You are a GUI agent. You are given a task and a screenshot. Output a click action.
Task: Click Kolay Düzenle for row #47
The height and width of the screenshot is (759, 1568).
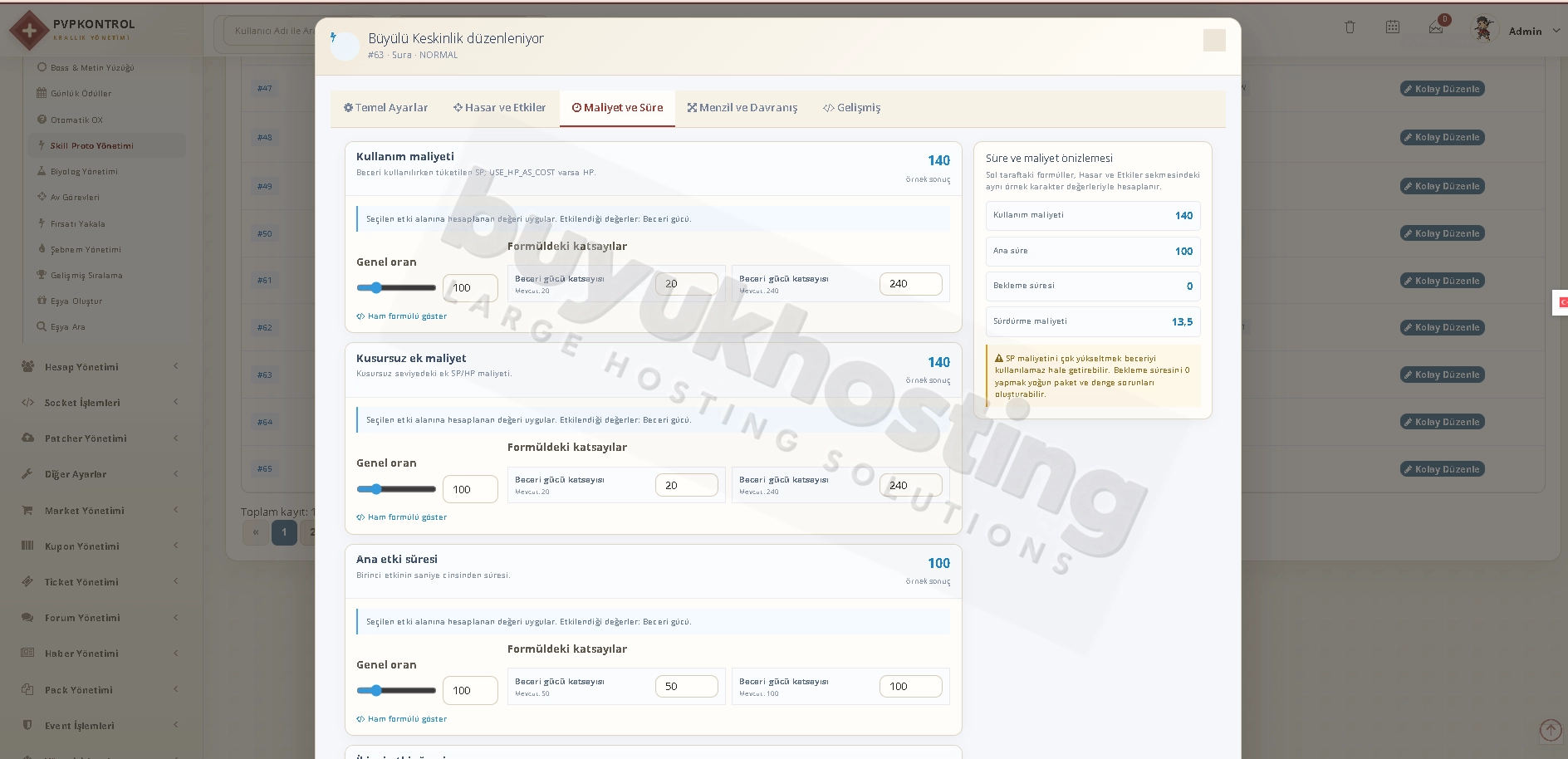[x=1443, y=89]
